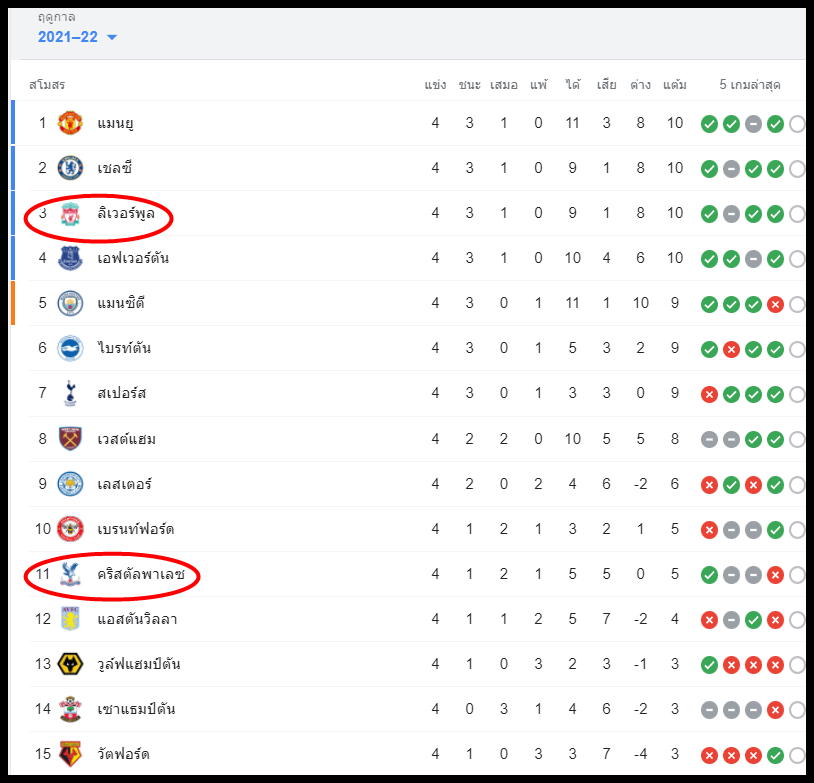Click the Manchester City club crest
Viewport: 814px width, 783px height.
coord(70,303)
